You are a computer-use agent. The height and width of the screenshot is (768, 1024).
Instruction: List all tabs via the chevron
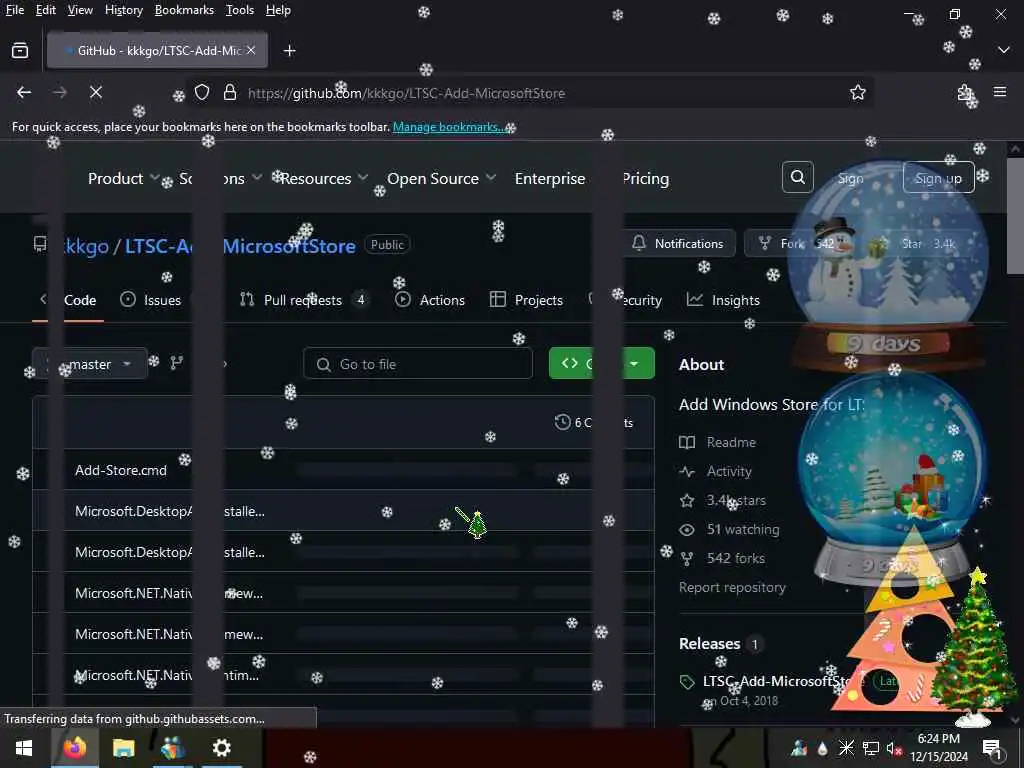(x=1004, y=50)
